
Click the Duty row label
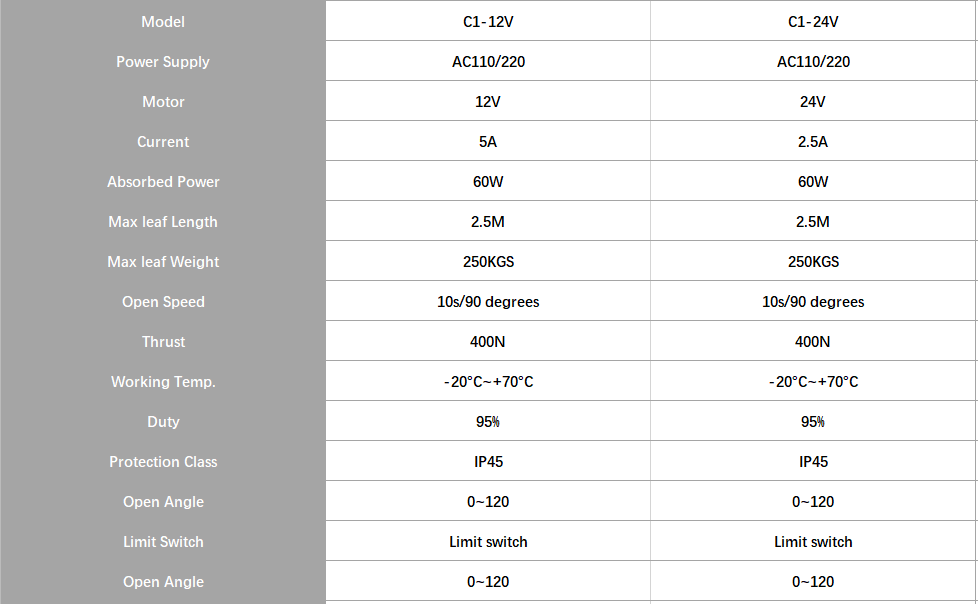click(x=163, y=422)
